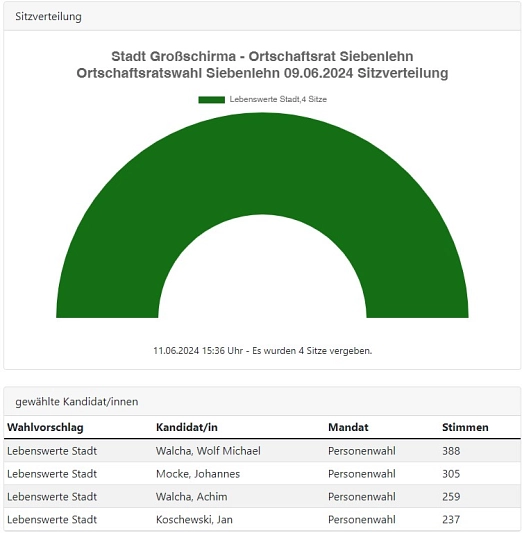Click 'Lebenswerte Stadt' in the Koschewski row
The height and width of the screenshot is (533, 522).
[x=52, y=519]
